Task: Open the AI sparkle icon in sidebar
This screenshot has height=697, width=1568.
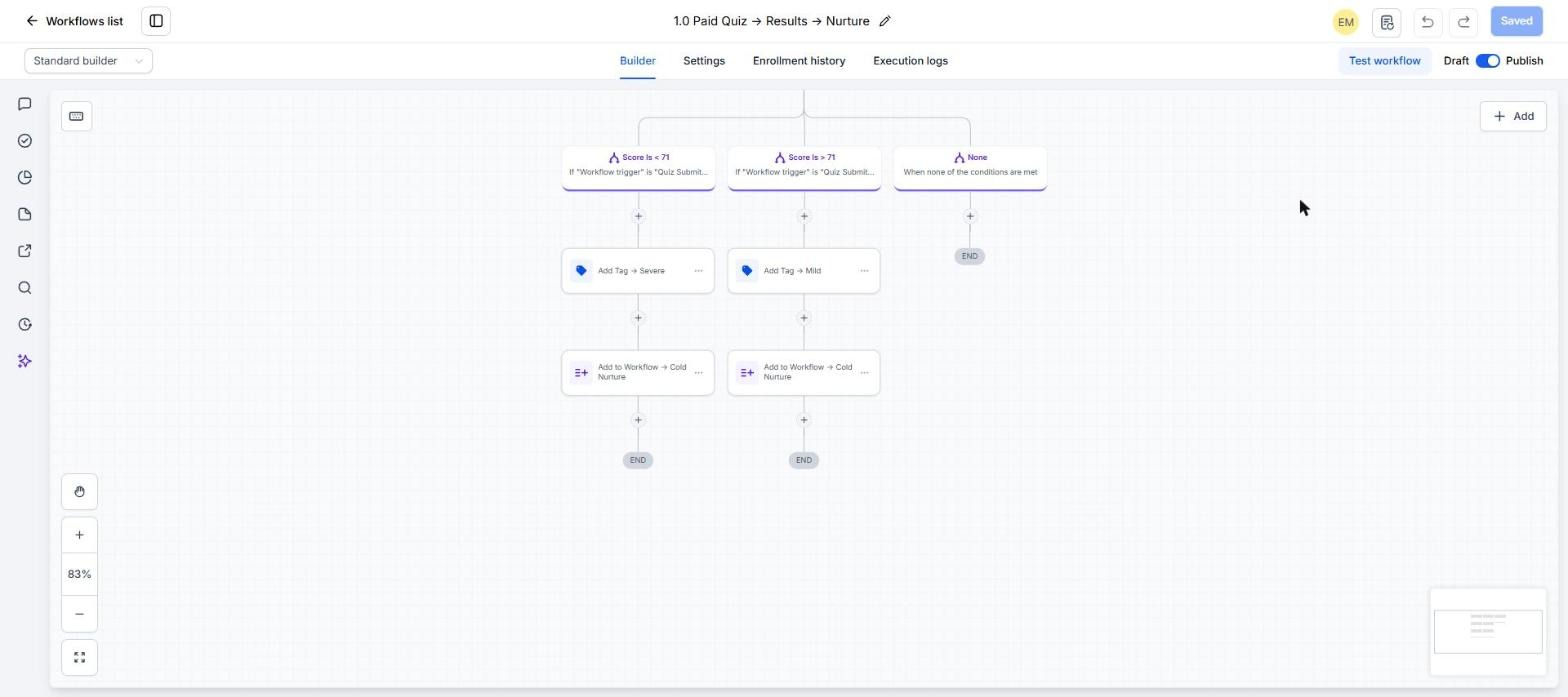Action: tap(25, 361)
